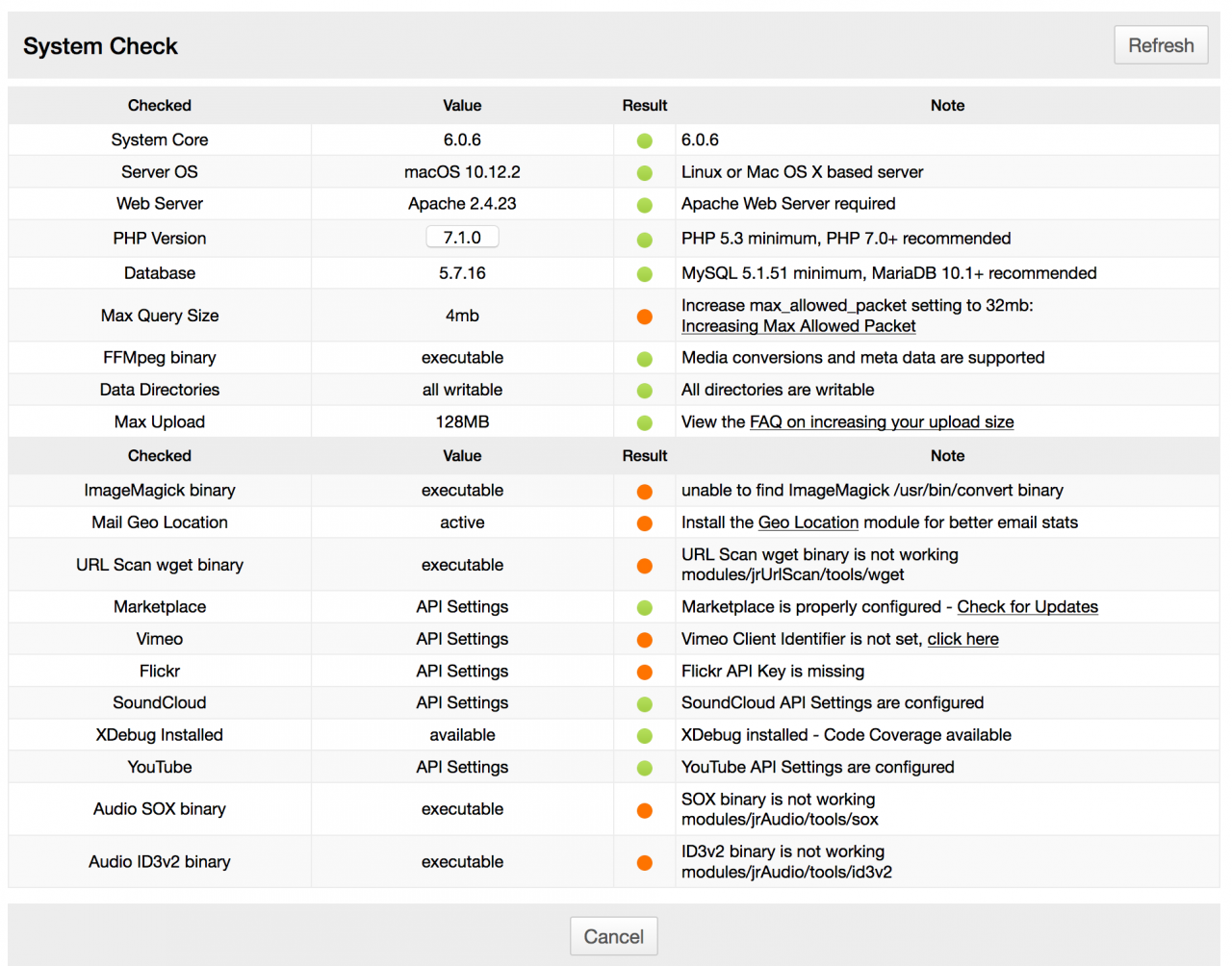Click the Vimeo API Settings value
Viewport: 1232px width, 966px height.
(462, 639)
